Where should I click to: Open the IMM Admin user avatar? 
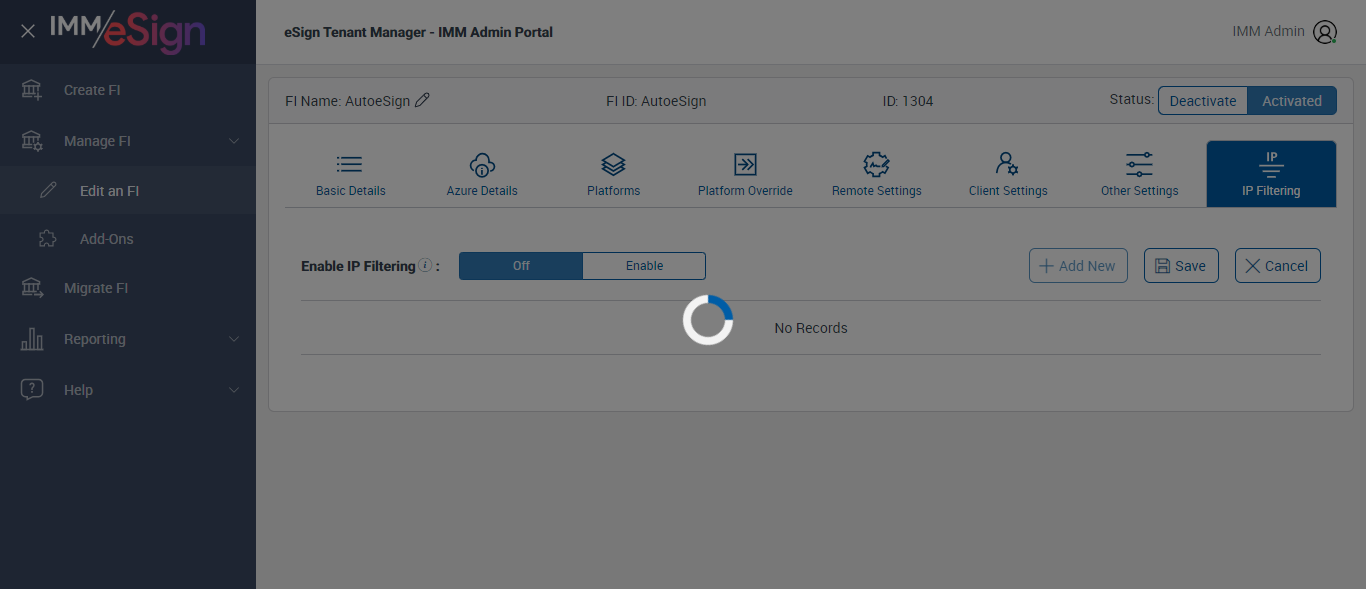[x=1325, y=32]
